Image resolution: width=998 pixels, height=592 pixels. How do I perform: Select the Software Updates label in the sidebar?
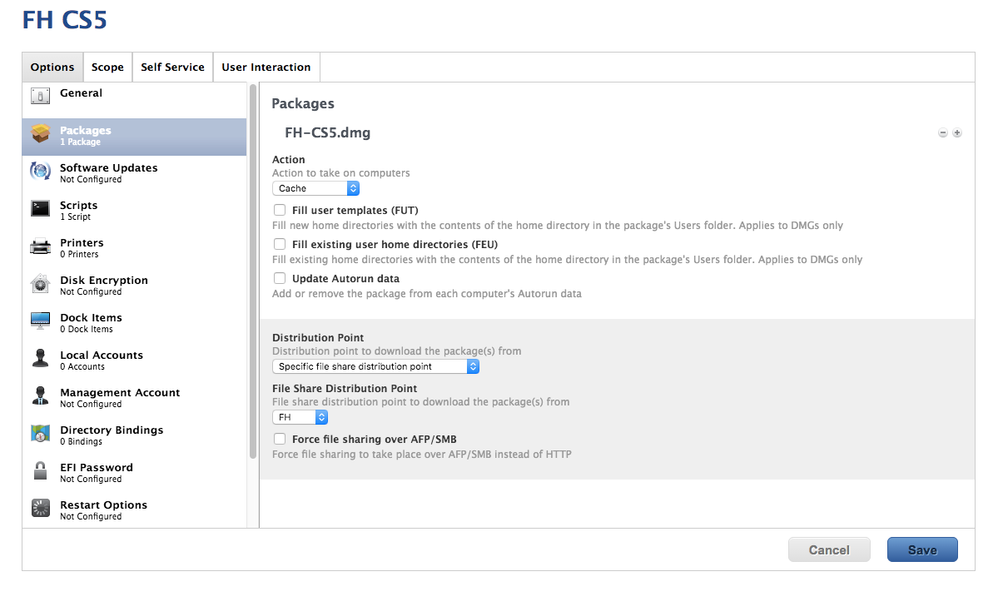coord(109,168)
